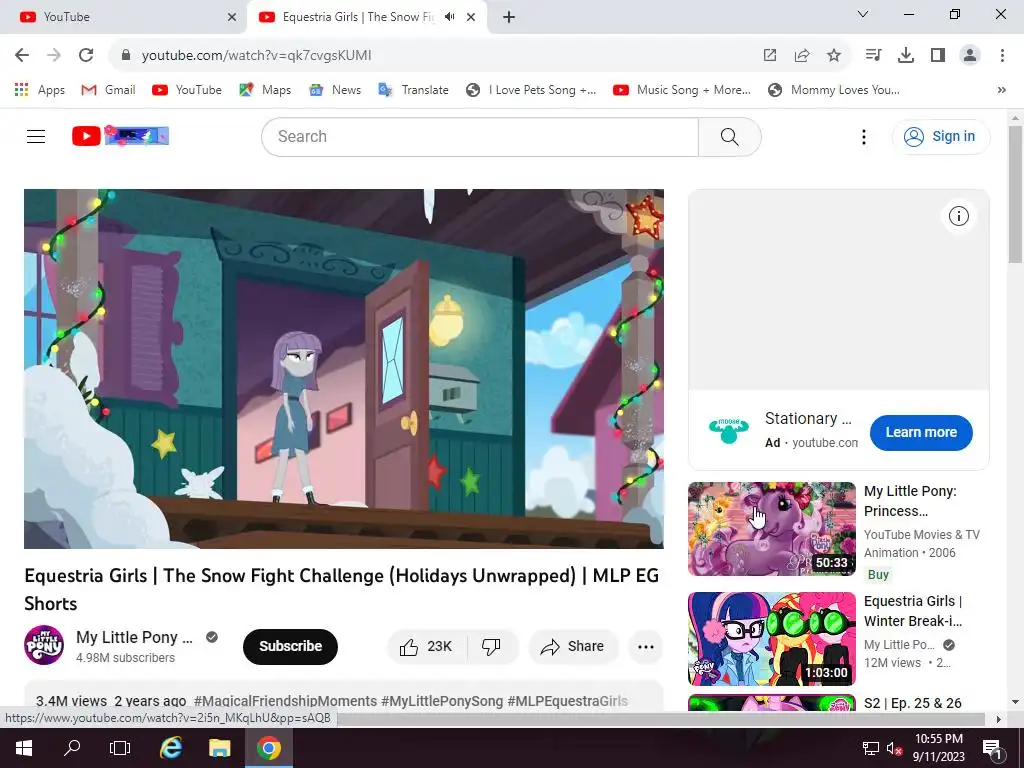Open the 'My Little Pony: Princess…' title
The width and height of the screenshot is (1024, 768).
[910, 501]
